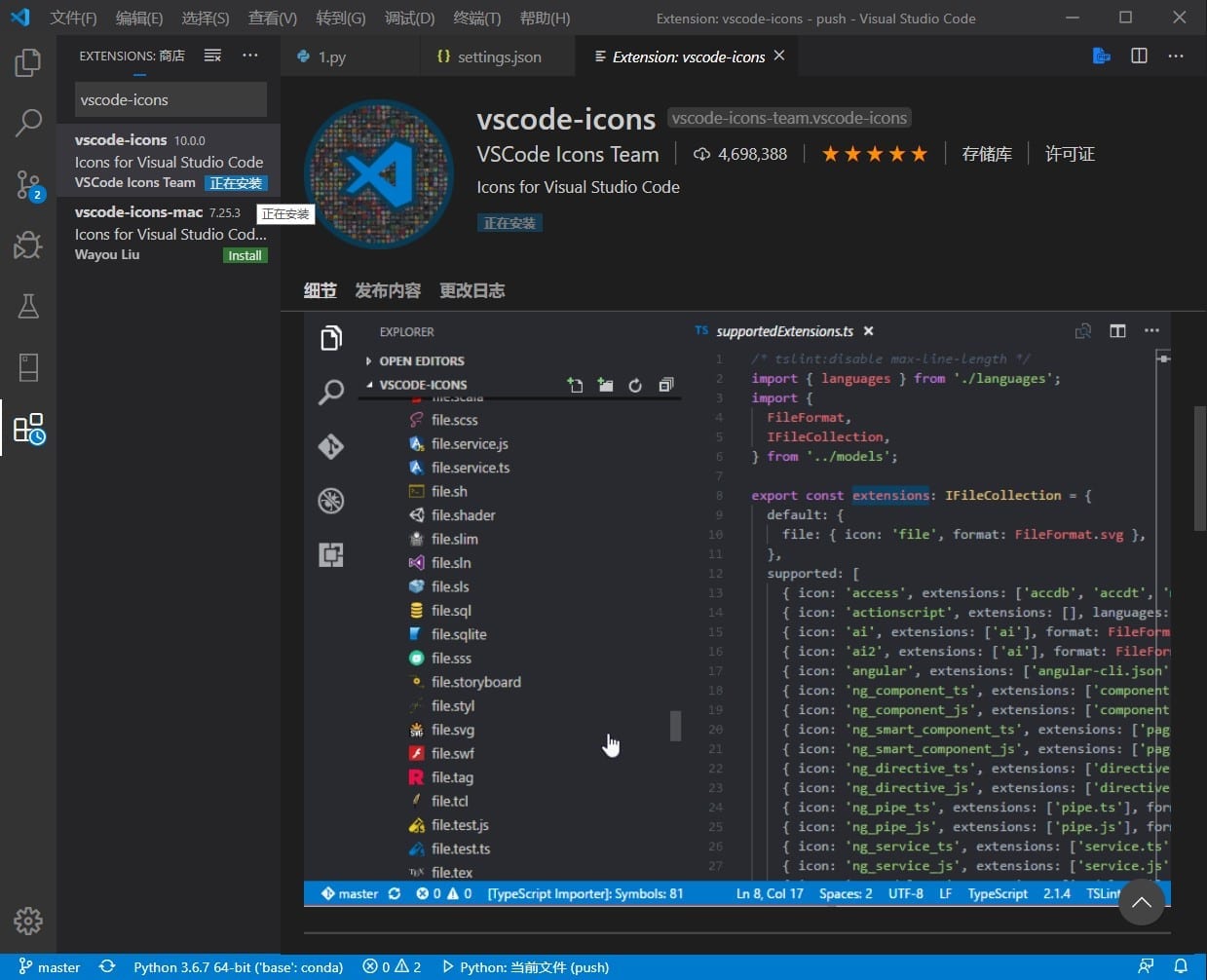
Task: Switch to the settings.json tab
Action: click(498, 57)
